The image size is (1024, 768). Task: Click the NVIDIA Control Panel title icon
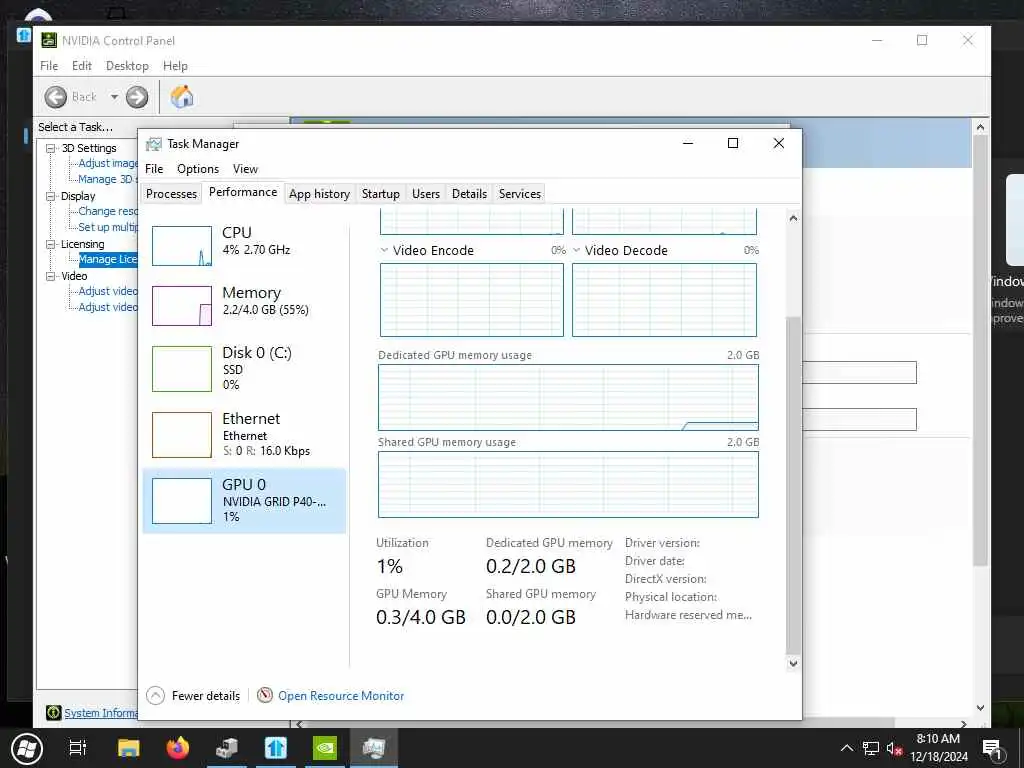pyautogui.click(x=49, y=40)
